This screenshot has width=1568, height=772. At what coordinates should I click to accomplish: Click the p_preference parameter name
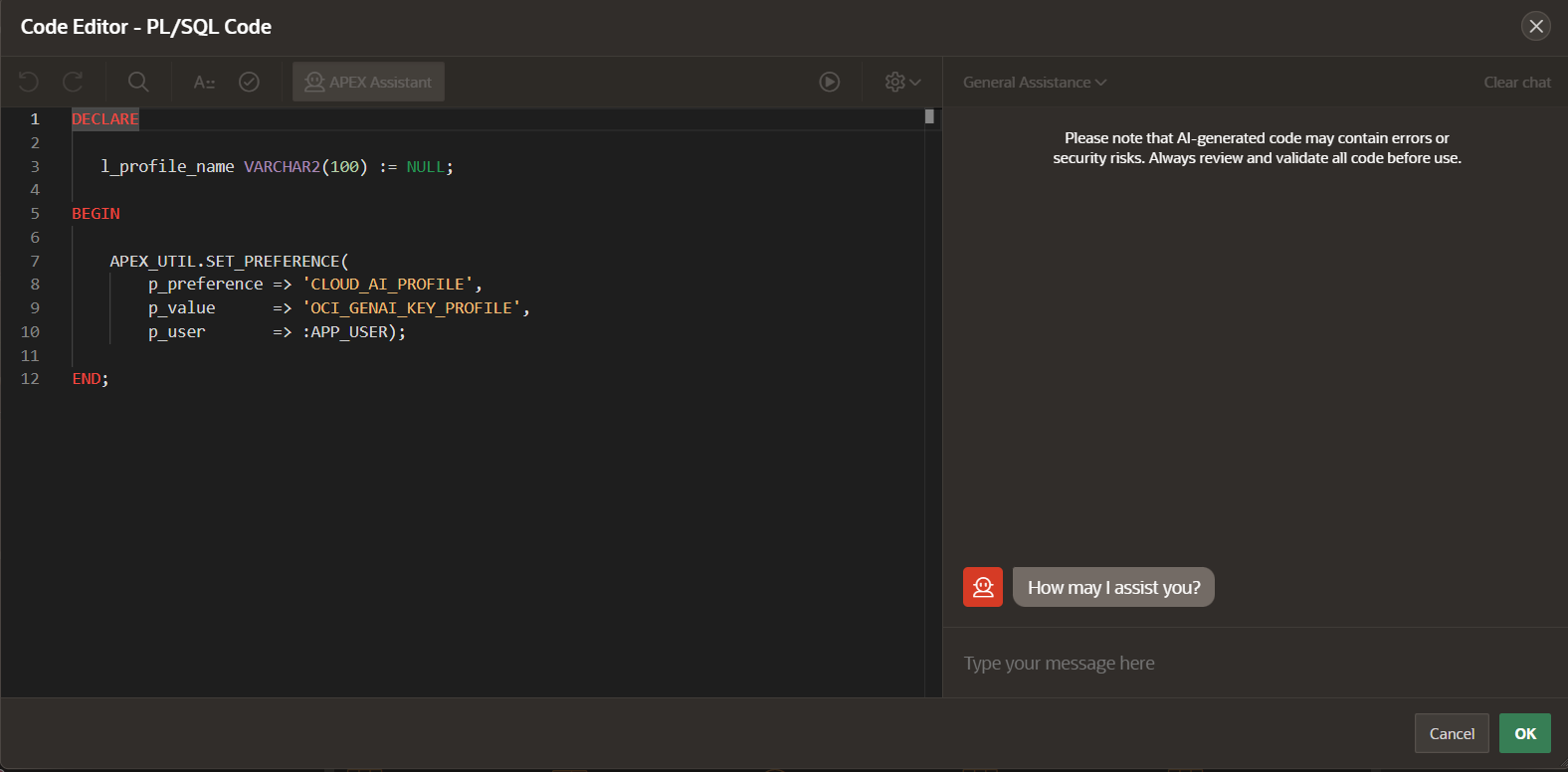pos(206,285)
